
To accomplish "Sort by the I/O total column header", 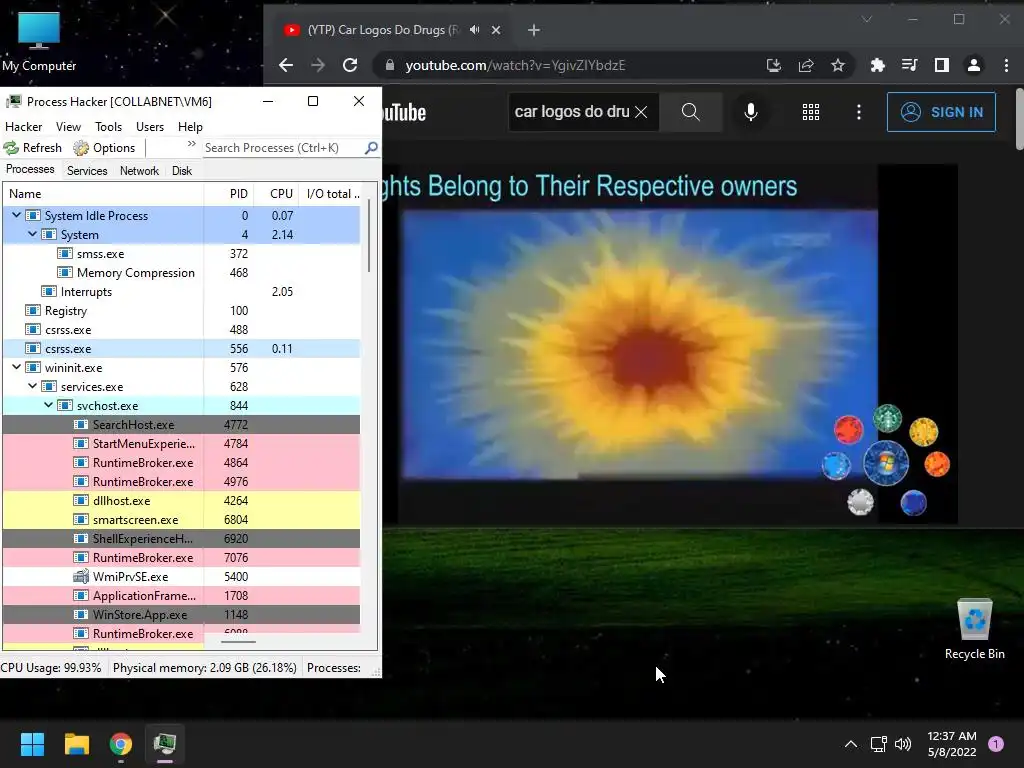I will click(x=330, y=194).
